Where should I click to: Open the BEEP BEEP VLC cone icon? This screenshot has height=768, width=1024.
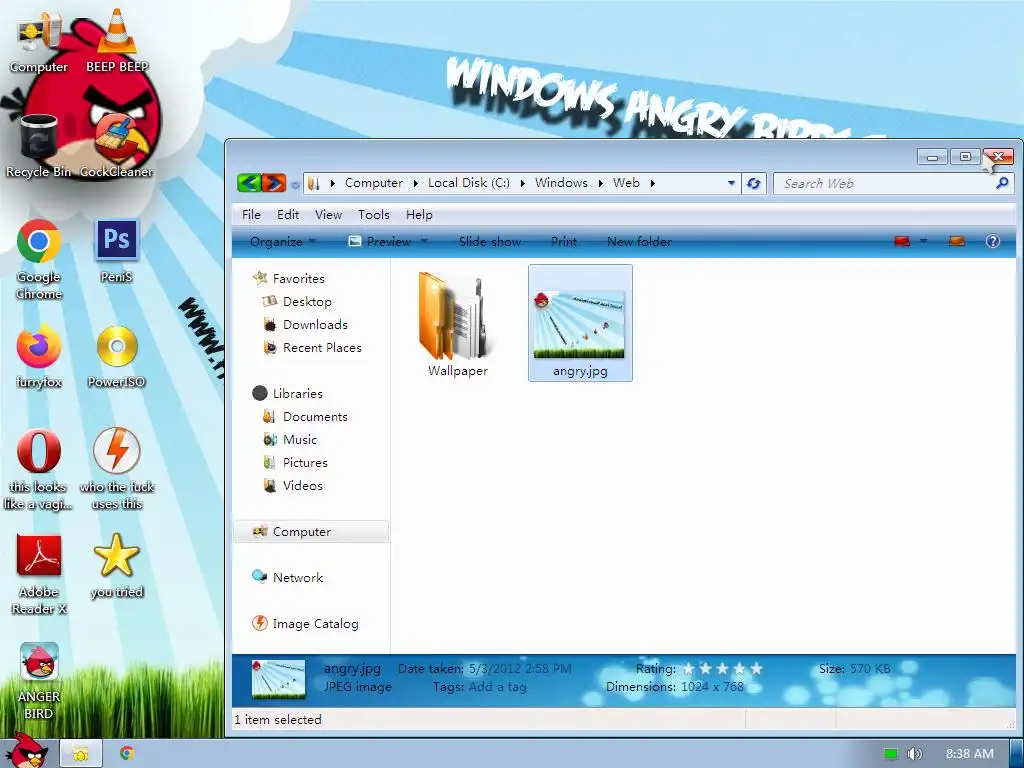tap(117, 40)
